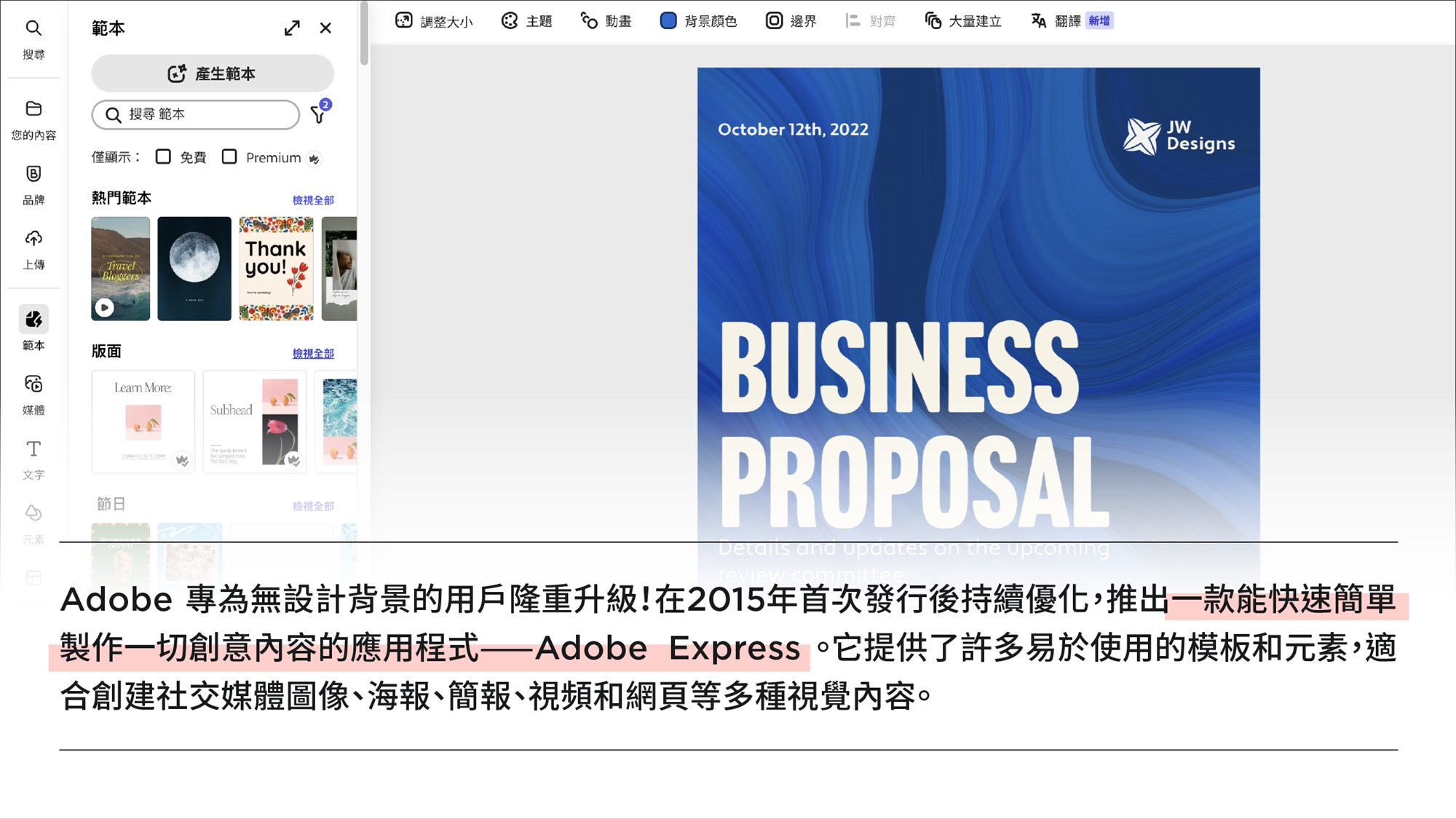
Task: Select the Text (文字) tool icon
Action: 33,449
